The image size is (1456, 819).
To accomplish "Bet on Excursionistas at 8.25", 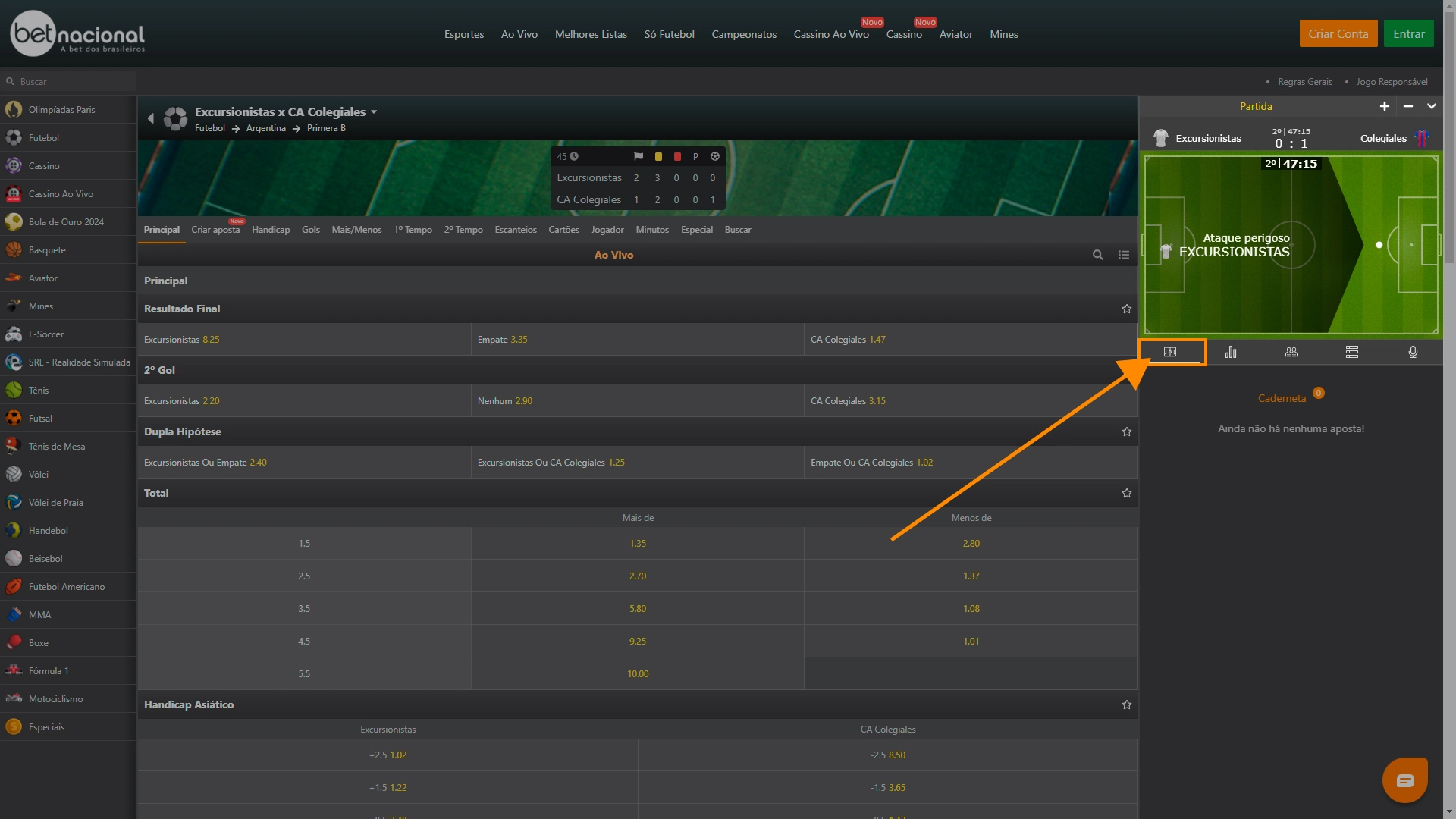I will (304, 340).
